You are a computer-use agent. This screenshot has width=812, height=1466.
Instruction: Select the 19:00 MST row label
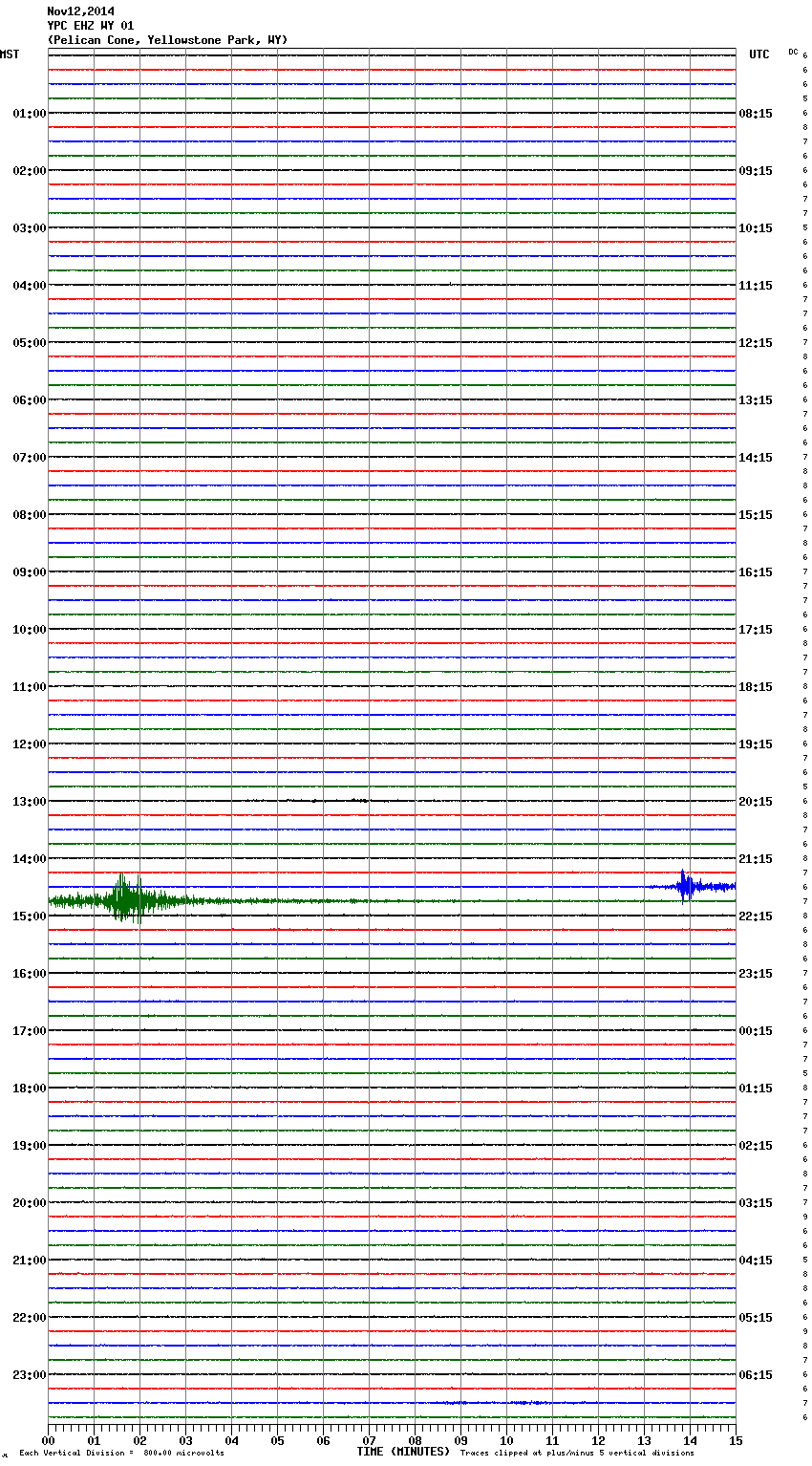(30, 1146)
